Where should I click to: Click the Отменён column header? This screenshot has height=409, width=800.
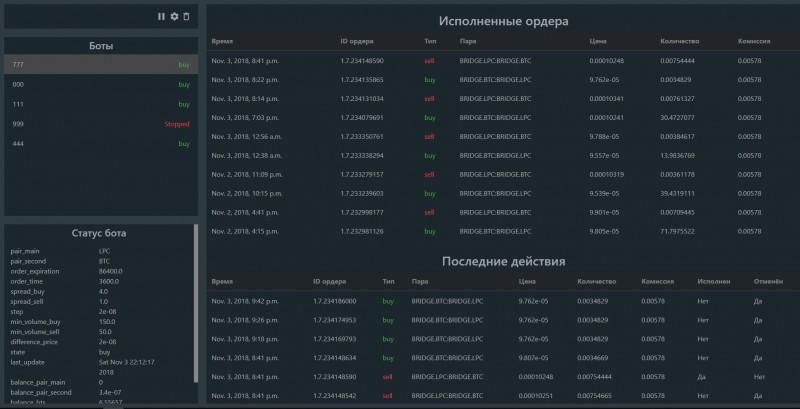tap(765, 282)
